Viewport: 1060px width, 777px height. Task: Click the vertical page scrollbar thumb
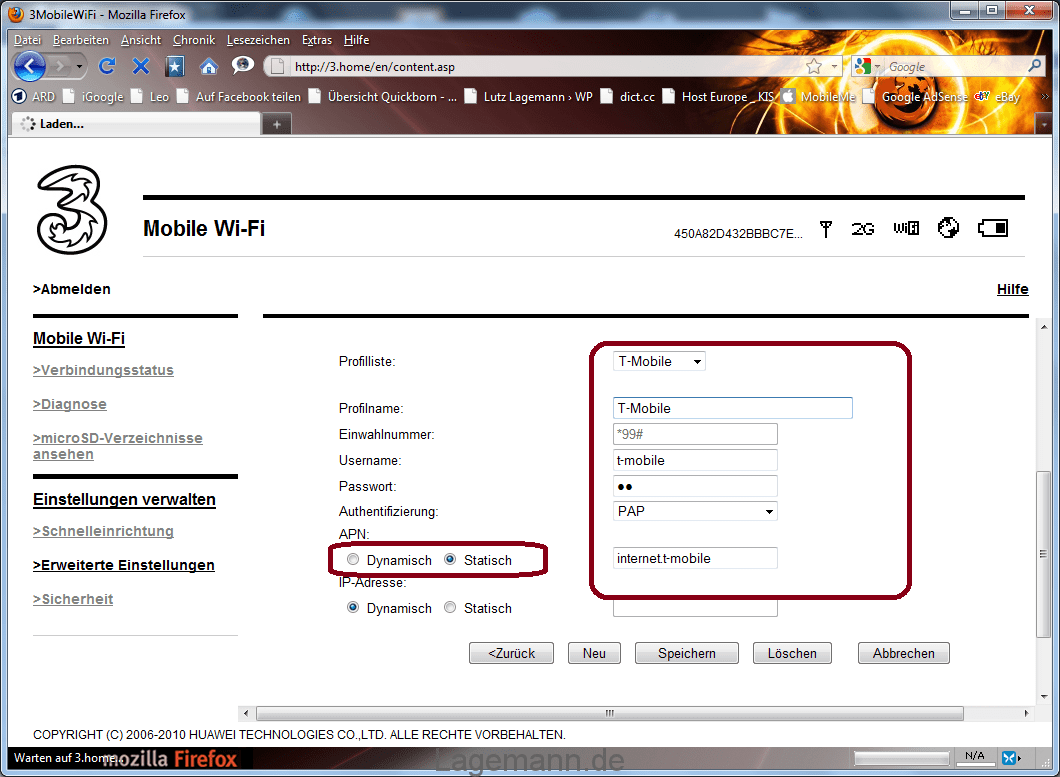click(1044, 554)
